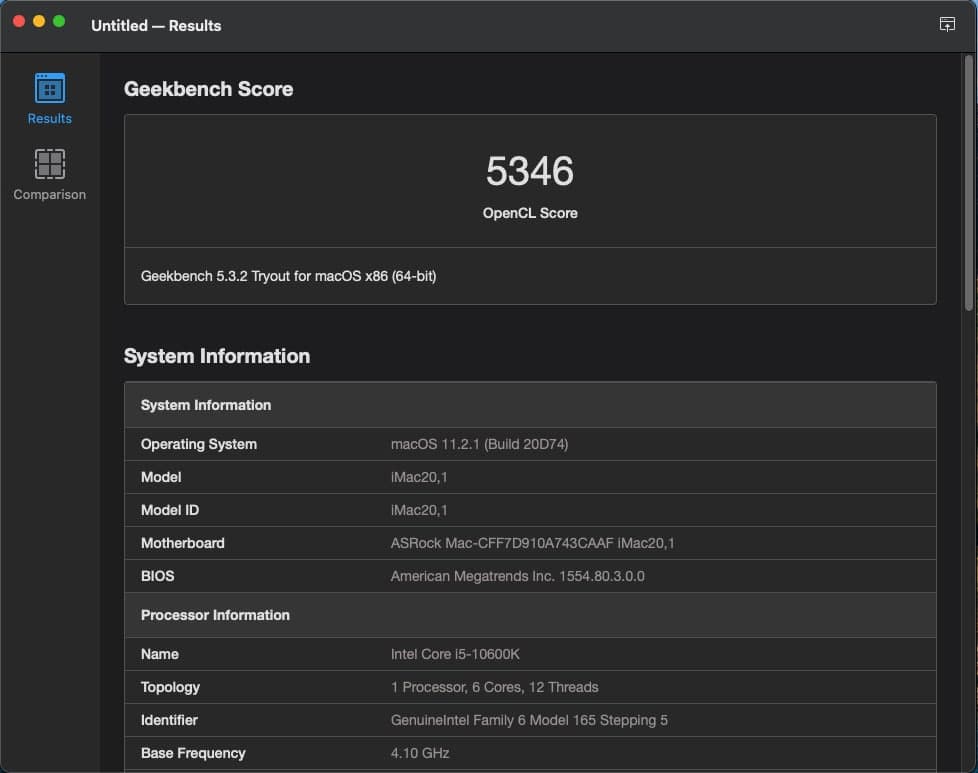The height and width of the screenshot is (773, 978).
Task: Click the BIOS row label
Action: click(157, 576)
